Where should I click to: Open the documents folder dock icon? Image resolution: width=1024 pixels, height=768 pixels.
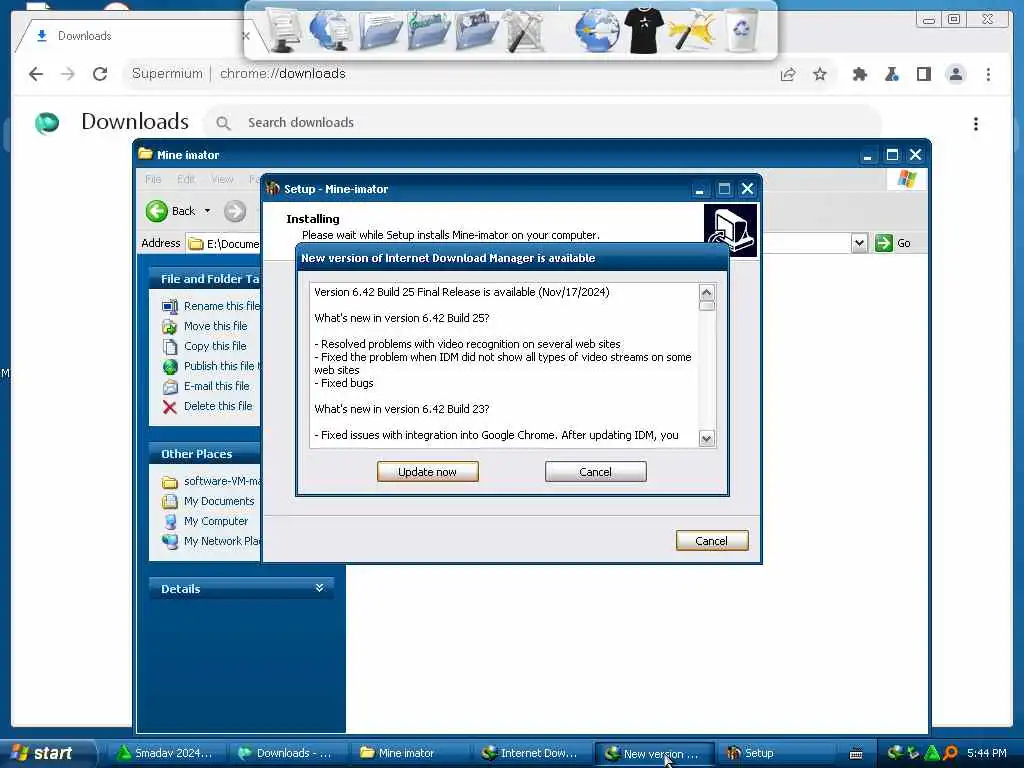pos(380,30)
